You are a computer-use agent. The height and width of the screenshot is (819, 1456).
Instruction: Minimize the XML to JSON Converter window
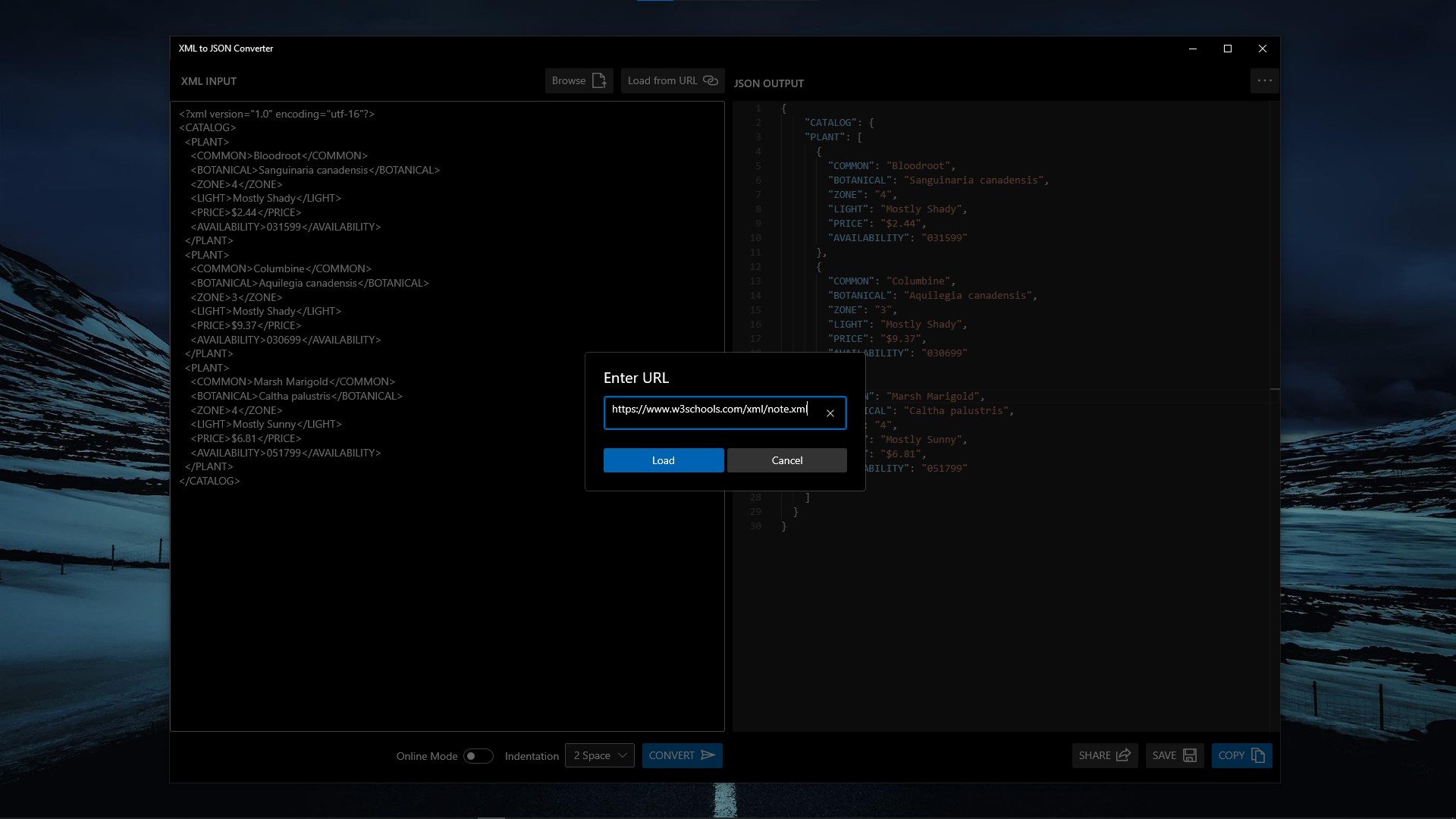point(1193,49)
